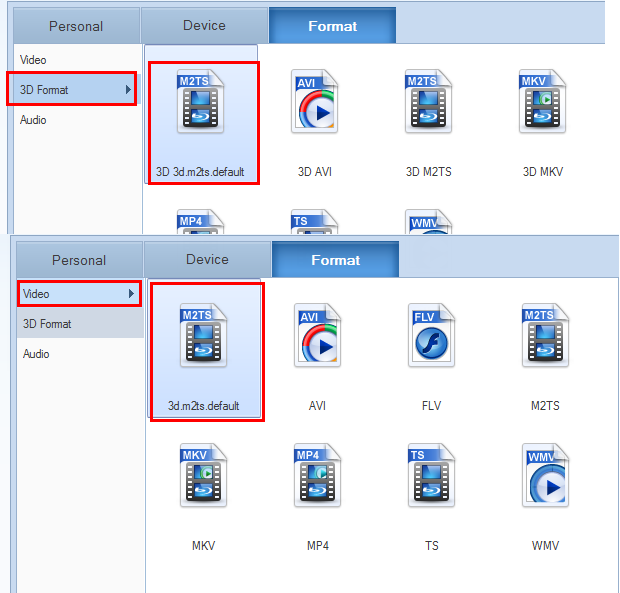Pick the M2TS format icon in bottom panel
This screenshot has width=620, height=593.
(x=545, y=335)
